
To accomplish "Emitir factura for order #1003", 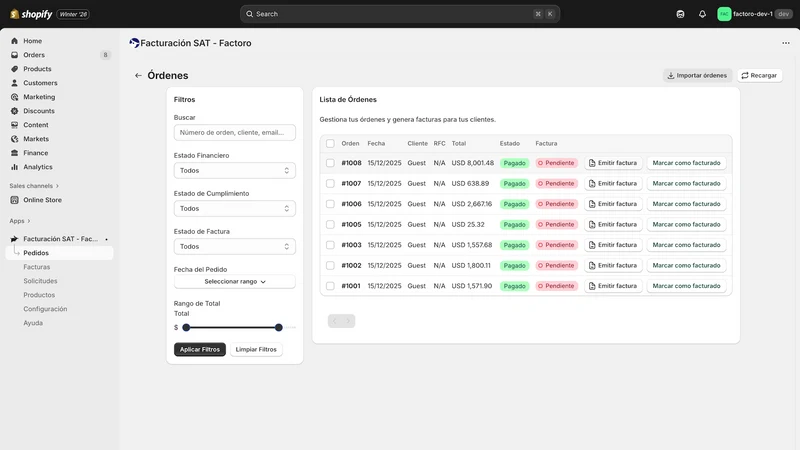I will (x=613, y=245).
